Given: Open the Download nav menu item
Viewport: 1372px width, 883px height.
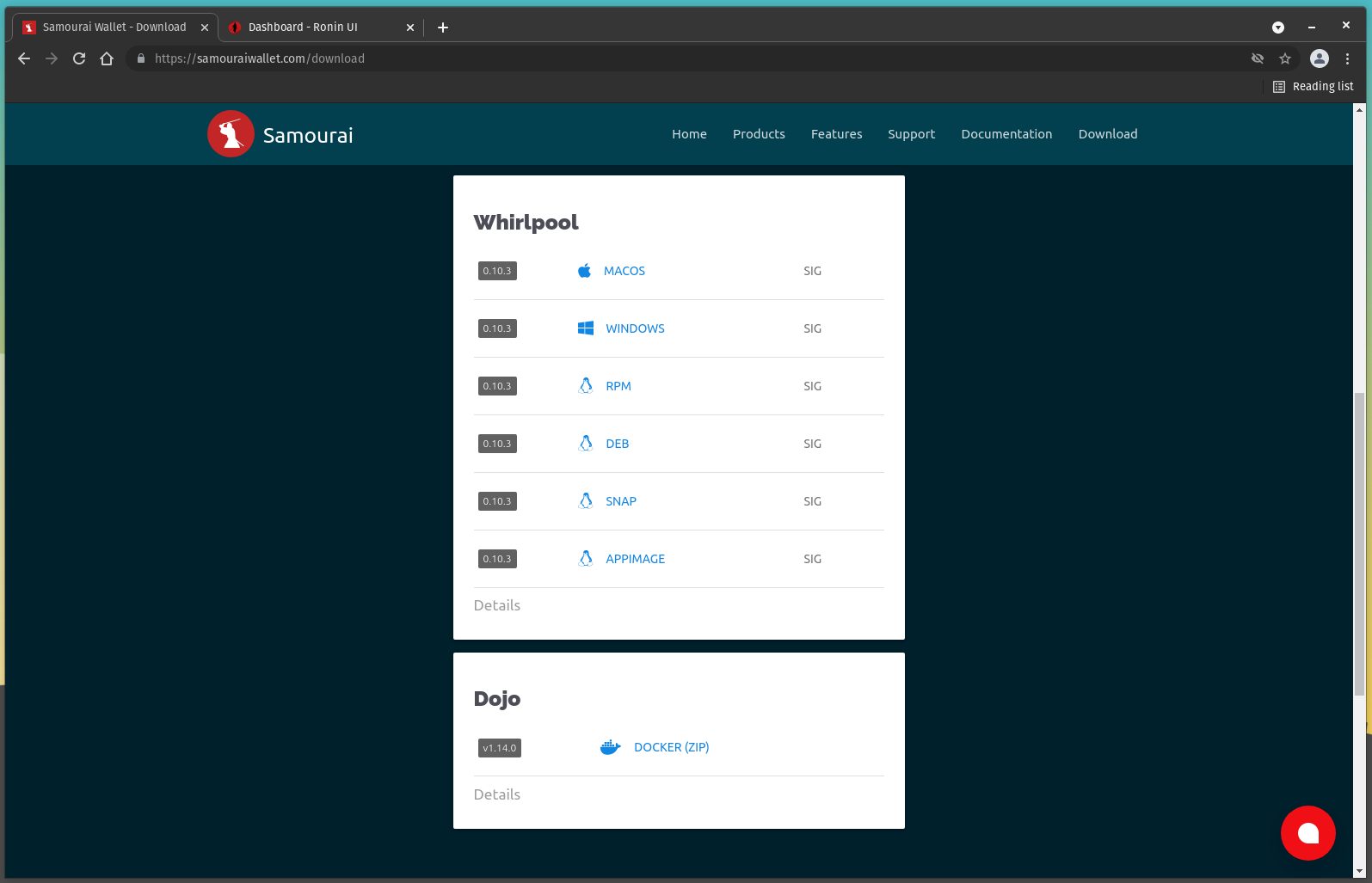Looking at the screenshot, I should click(x=1108, y=134).
